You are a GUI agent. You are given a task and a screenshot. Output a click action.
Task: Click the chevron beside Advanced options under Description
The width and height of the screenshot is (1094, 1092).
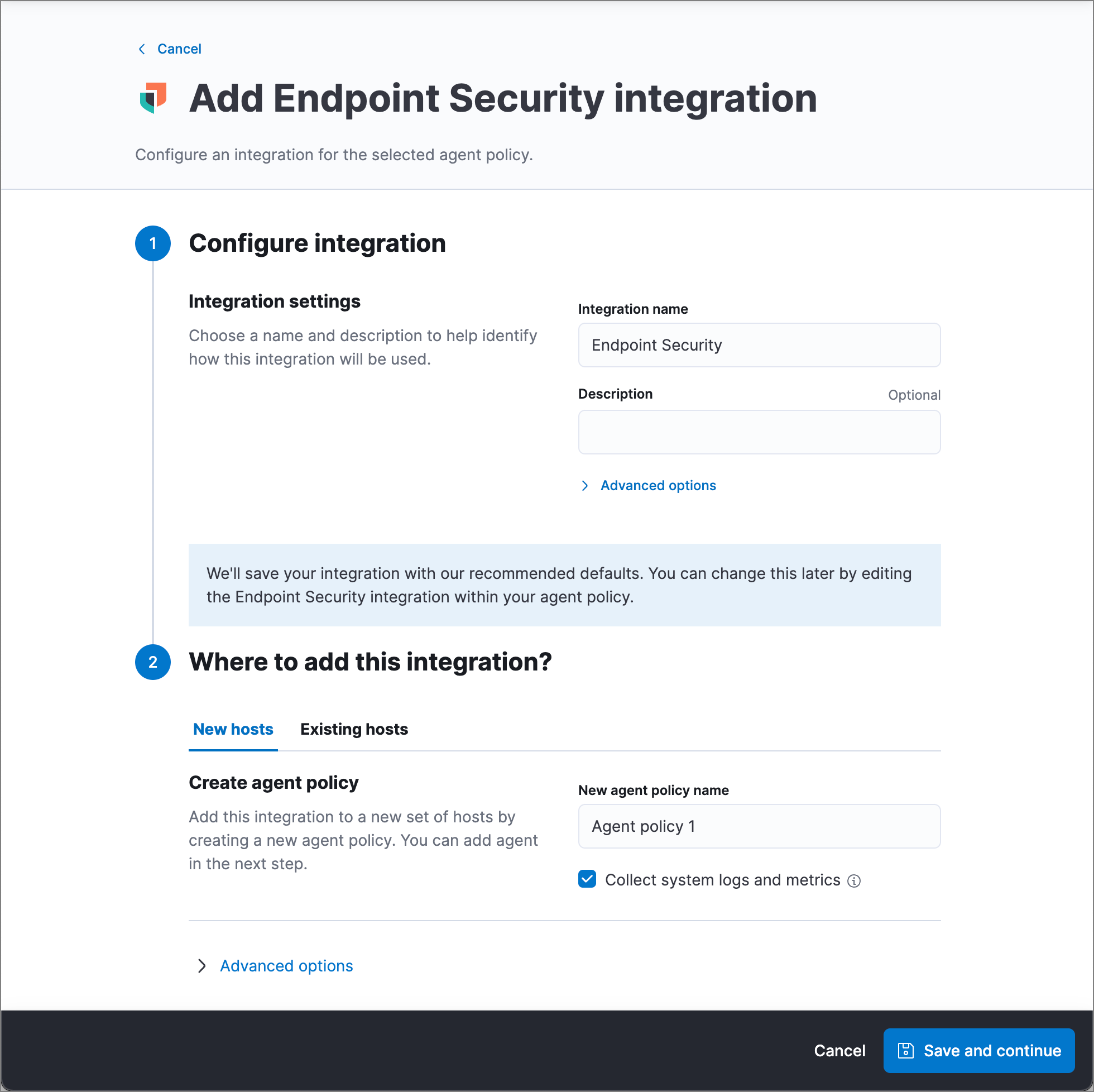coord(585,485)
